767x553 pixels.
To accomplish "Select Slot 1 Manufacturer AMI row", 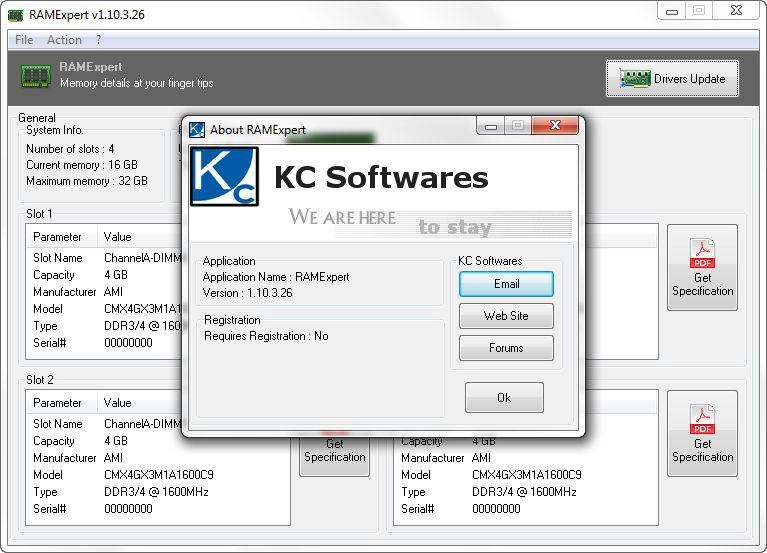I will point(104,292).
